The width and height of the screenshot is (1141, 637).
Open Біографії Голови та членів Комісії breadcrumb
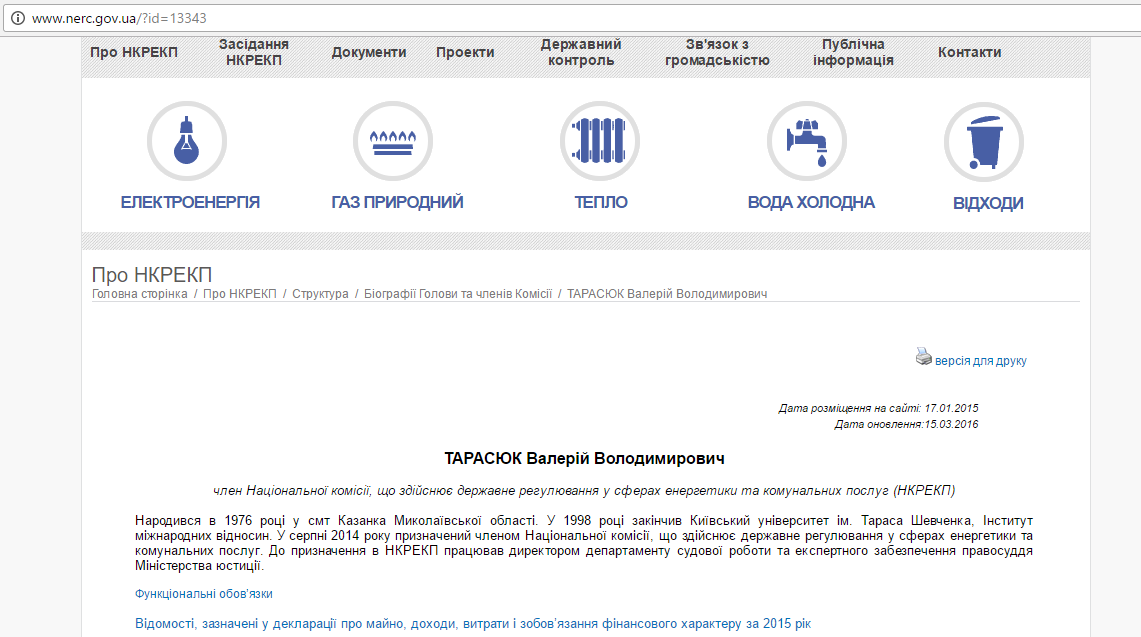click(457, 294)
